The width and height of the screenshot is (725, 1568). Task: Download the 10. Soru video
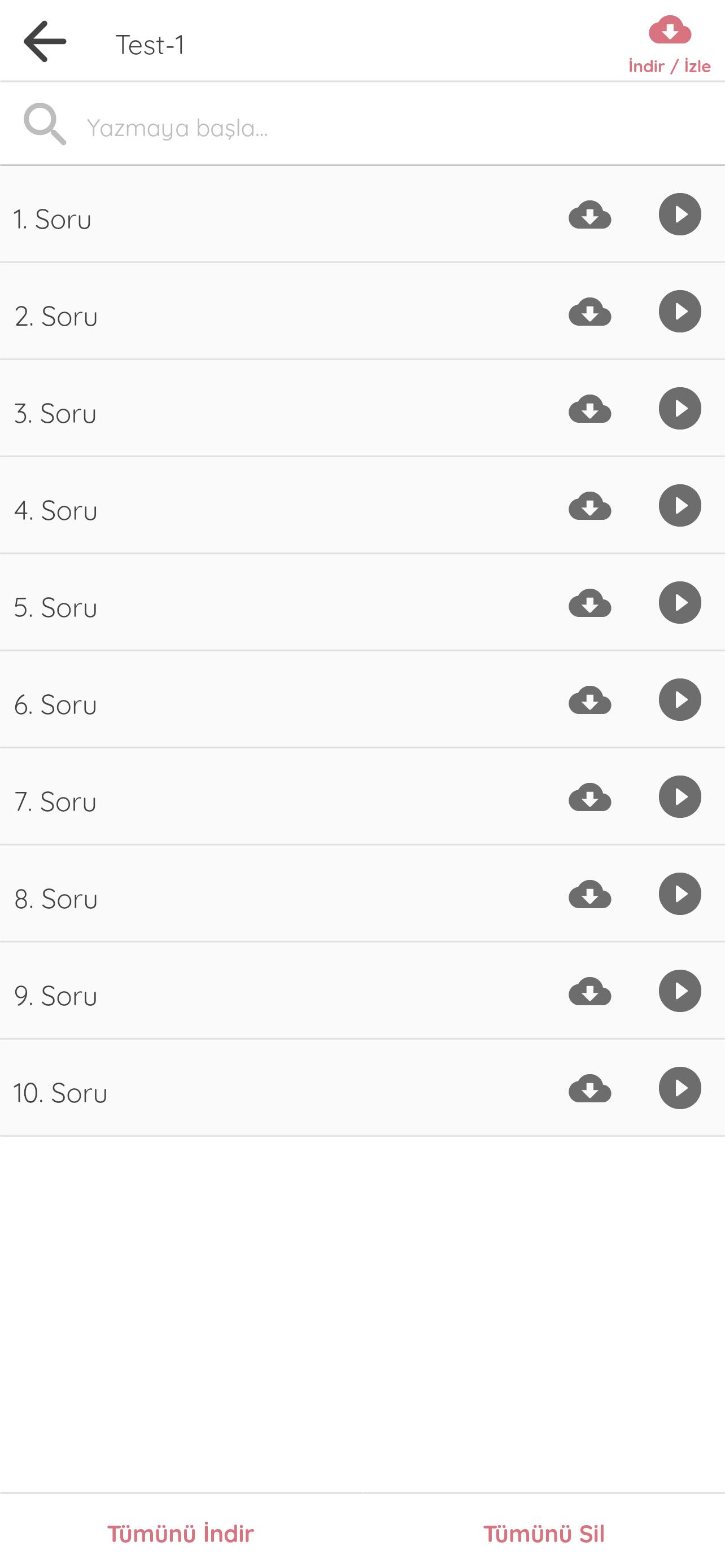(x=590, y=1088)
